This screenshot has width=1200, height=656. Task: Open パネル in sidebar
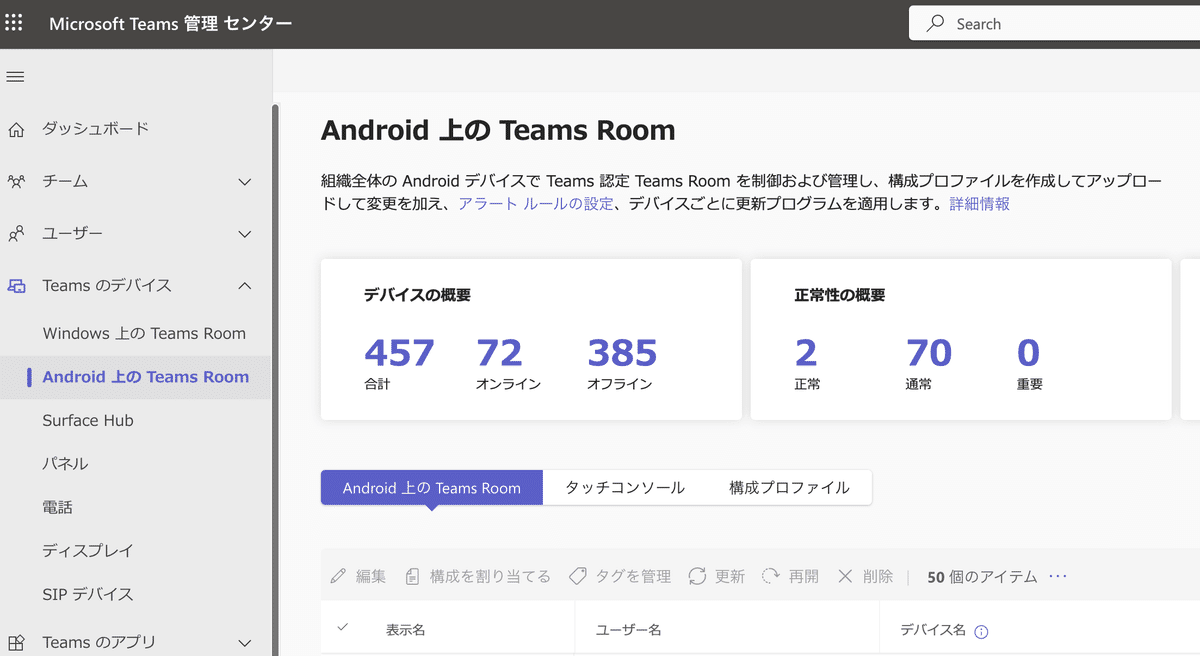pyautogui.click(x=65, y=464)
